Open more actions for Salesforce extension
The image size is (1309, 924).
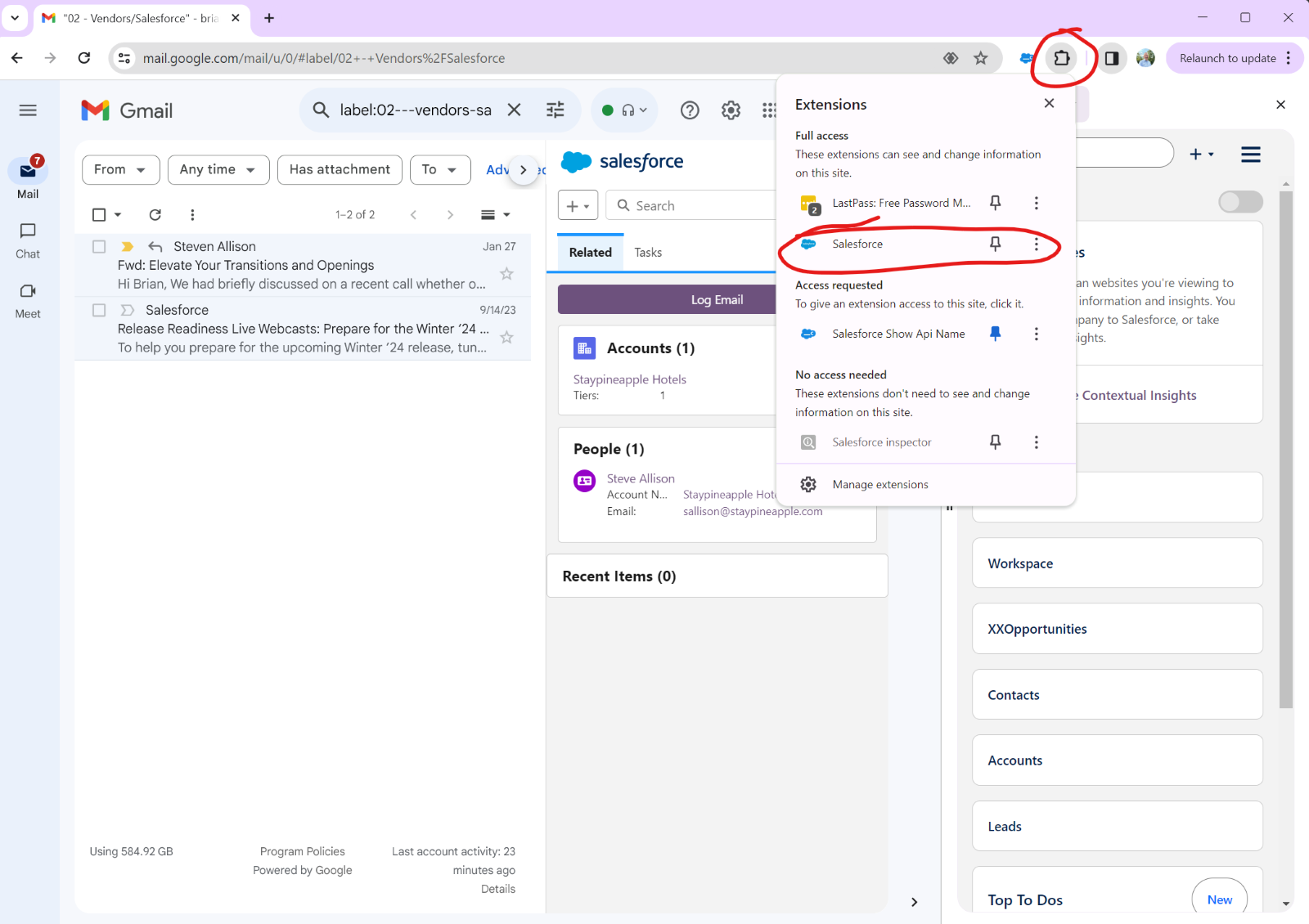tap(1037, 244)
